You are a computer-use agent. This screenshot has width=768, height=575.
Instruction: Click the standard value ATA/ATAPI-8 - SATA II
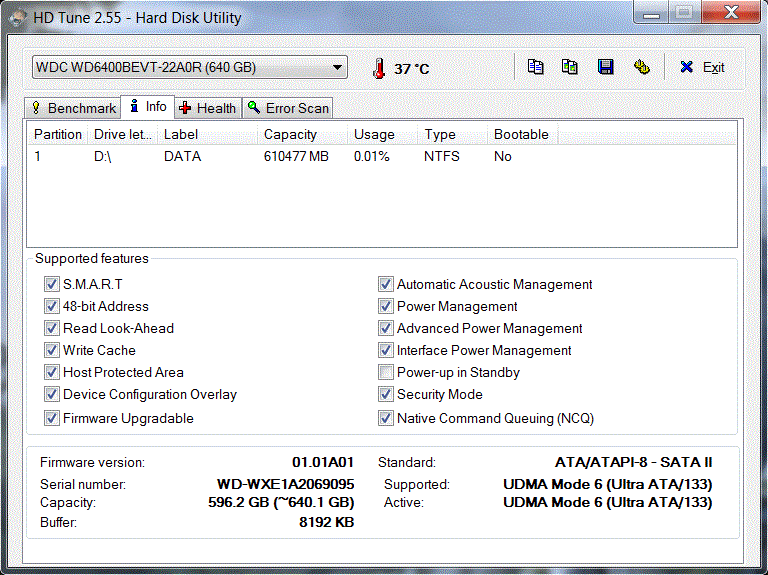tap(633, 462)
